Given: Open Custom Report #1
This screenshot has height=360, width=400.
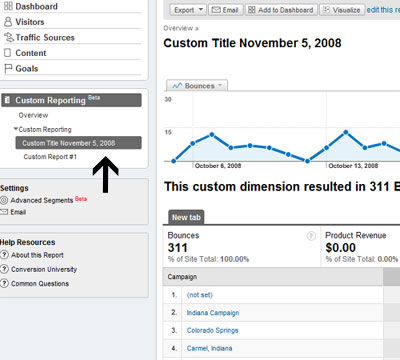Looking at the screenshot, I should 50,157.
